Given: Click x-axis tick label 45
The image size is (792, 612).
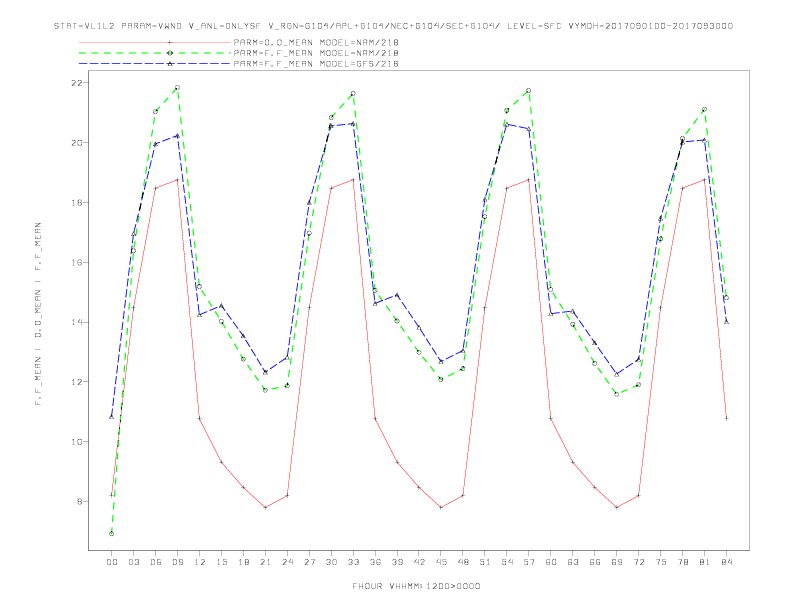Looking at the screenshot, I should point(441,562).
